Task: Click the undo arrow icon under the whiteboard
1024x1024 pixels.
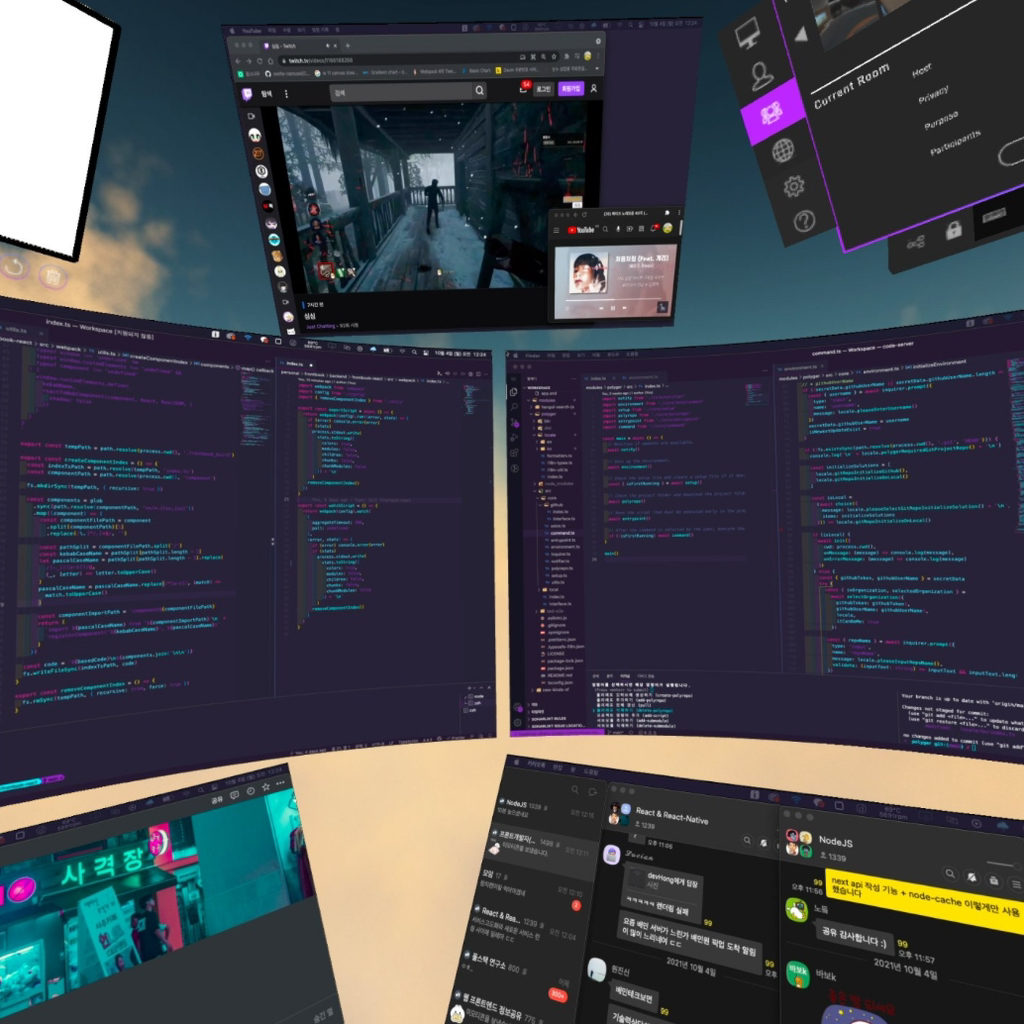Action: click(x=15, y=267)
